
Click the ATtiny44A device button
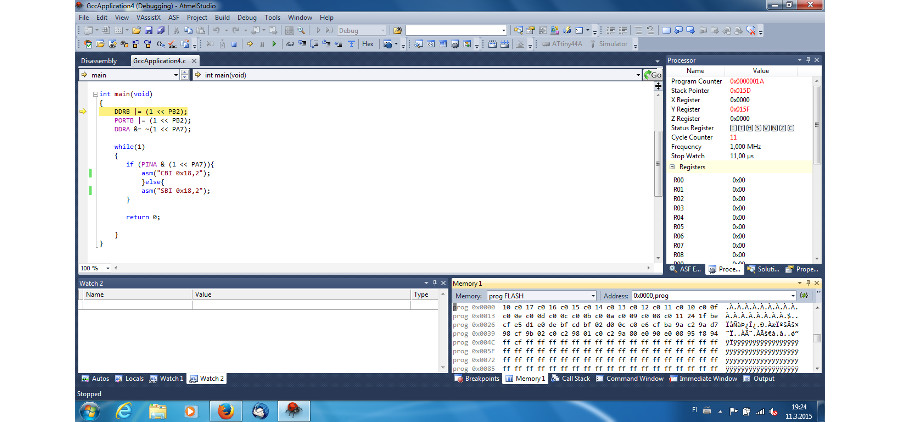click(x=562, y=44)
